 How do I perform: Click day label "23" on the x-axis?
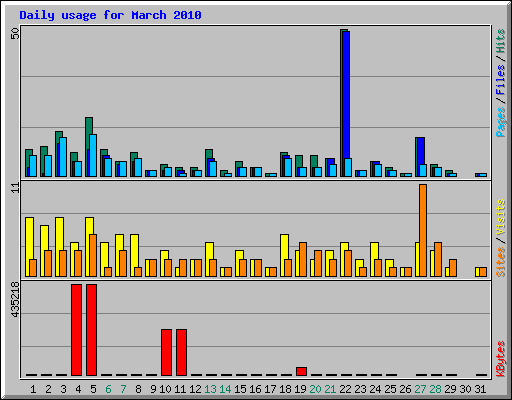coord(360,389)
